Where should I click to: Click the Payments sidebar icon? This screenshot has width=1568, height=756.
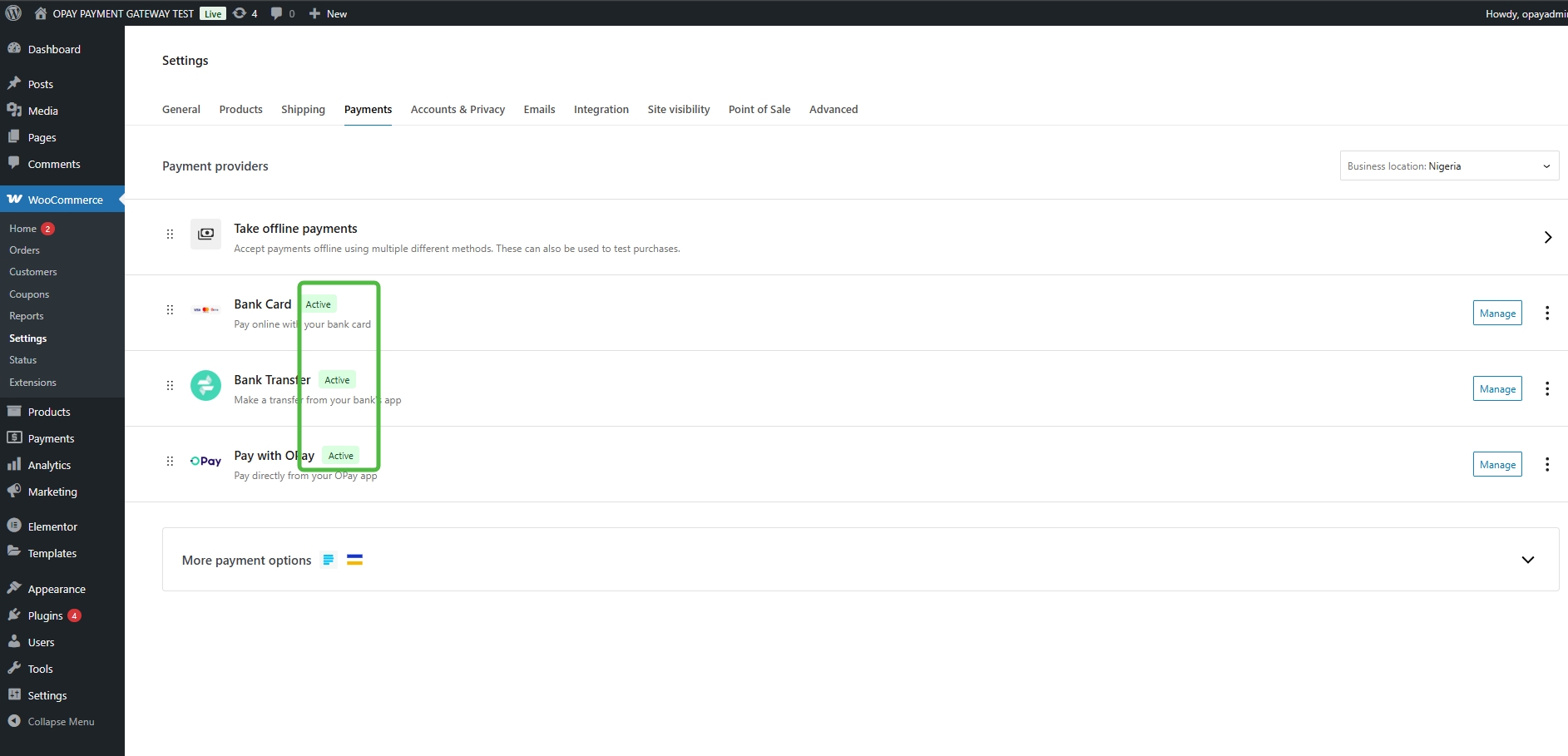pos(15,437)
